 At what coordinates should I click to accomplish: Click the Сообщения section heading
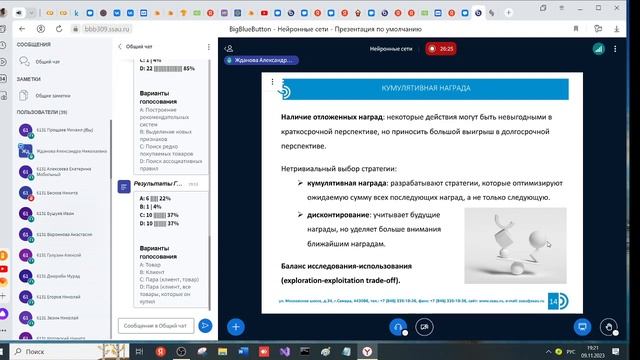coord(34,44)
